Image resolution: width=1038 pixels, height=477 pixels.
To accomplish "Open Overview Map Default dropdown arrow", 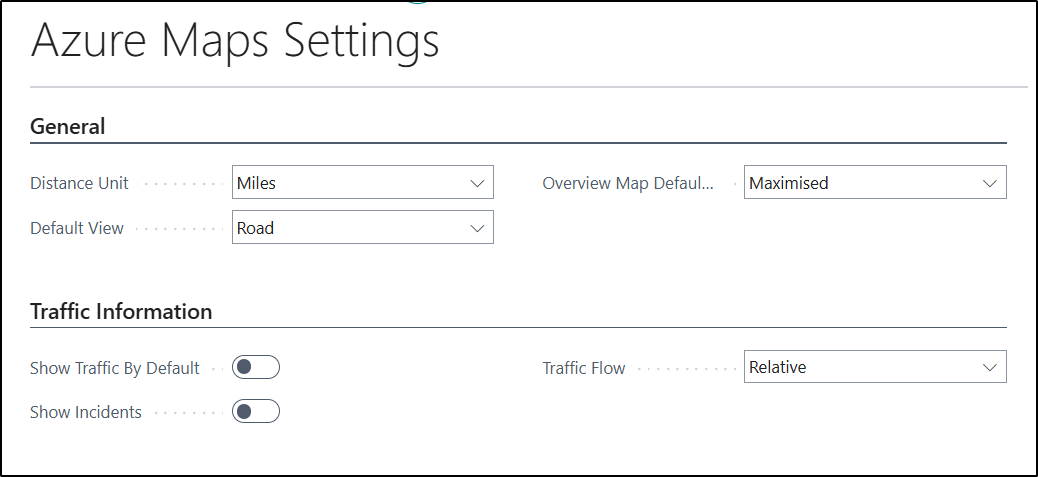I will coord(990,183).
